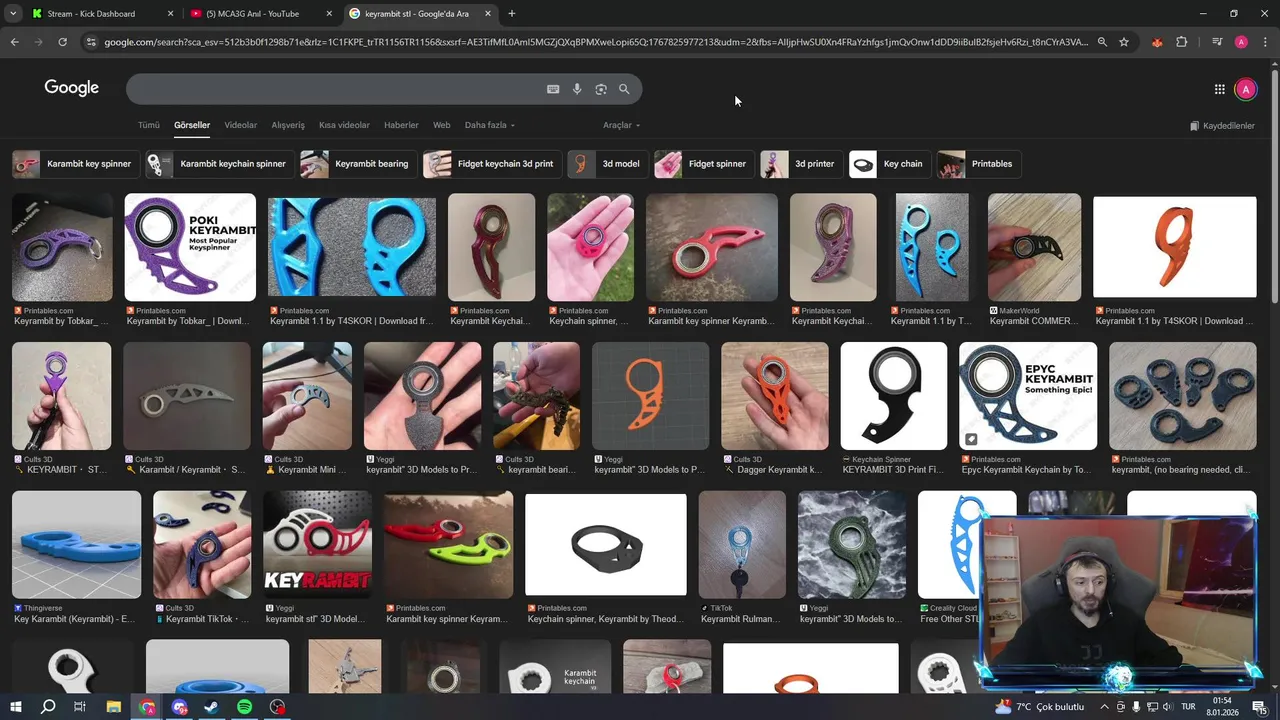Open the zoom magnifier in address bar
The width and height of the screenshot is (1280, 720).
[x=1102, y=42]
